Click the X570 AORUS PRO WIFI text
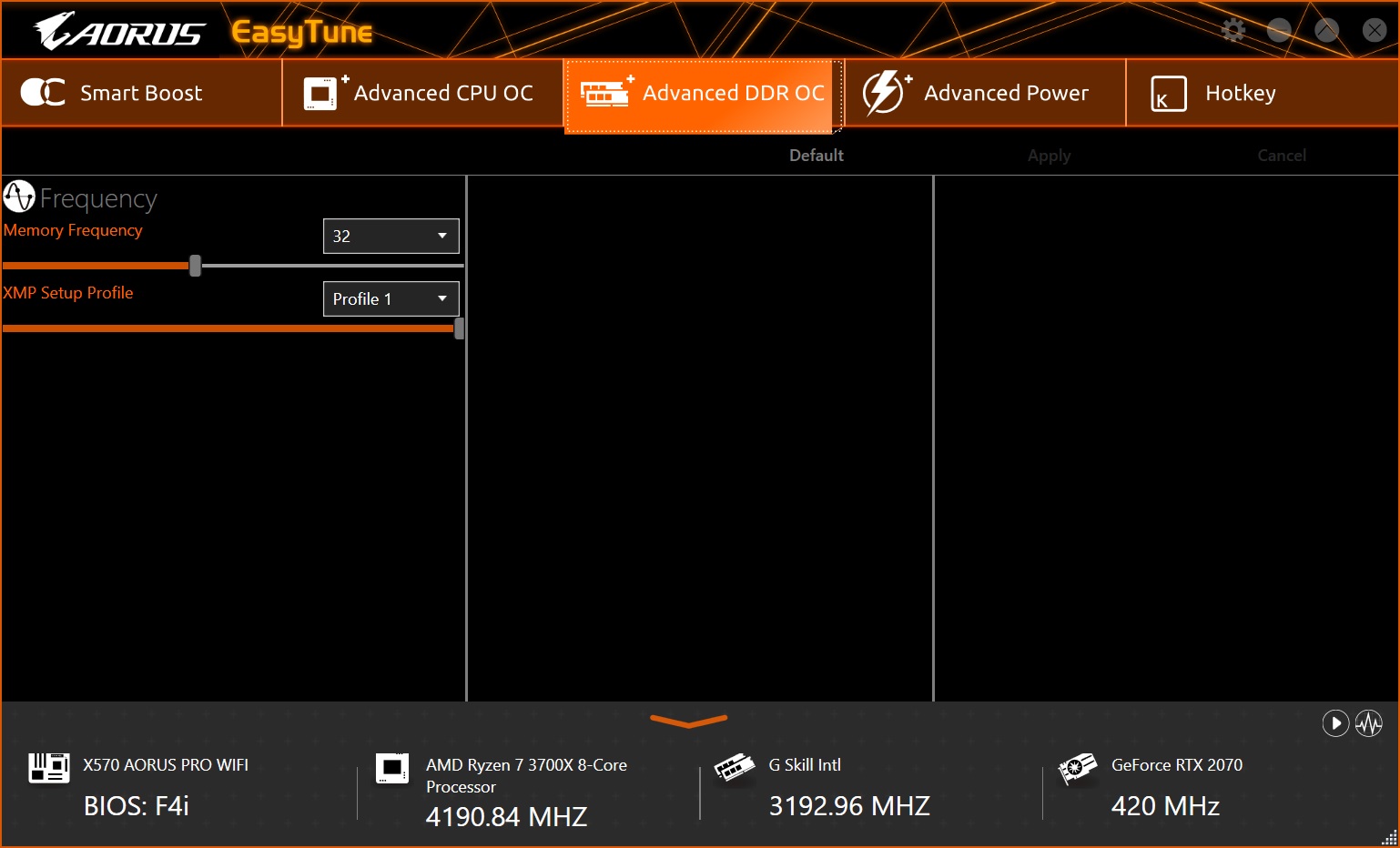This screenshot has width=1400, height=848. (166, 765)
